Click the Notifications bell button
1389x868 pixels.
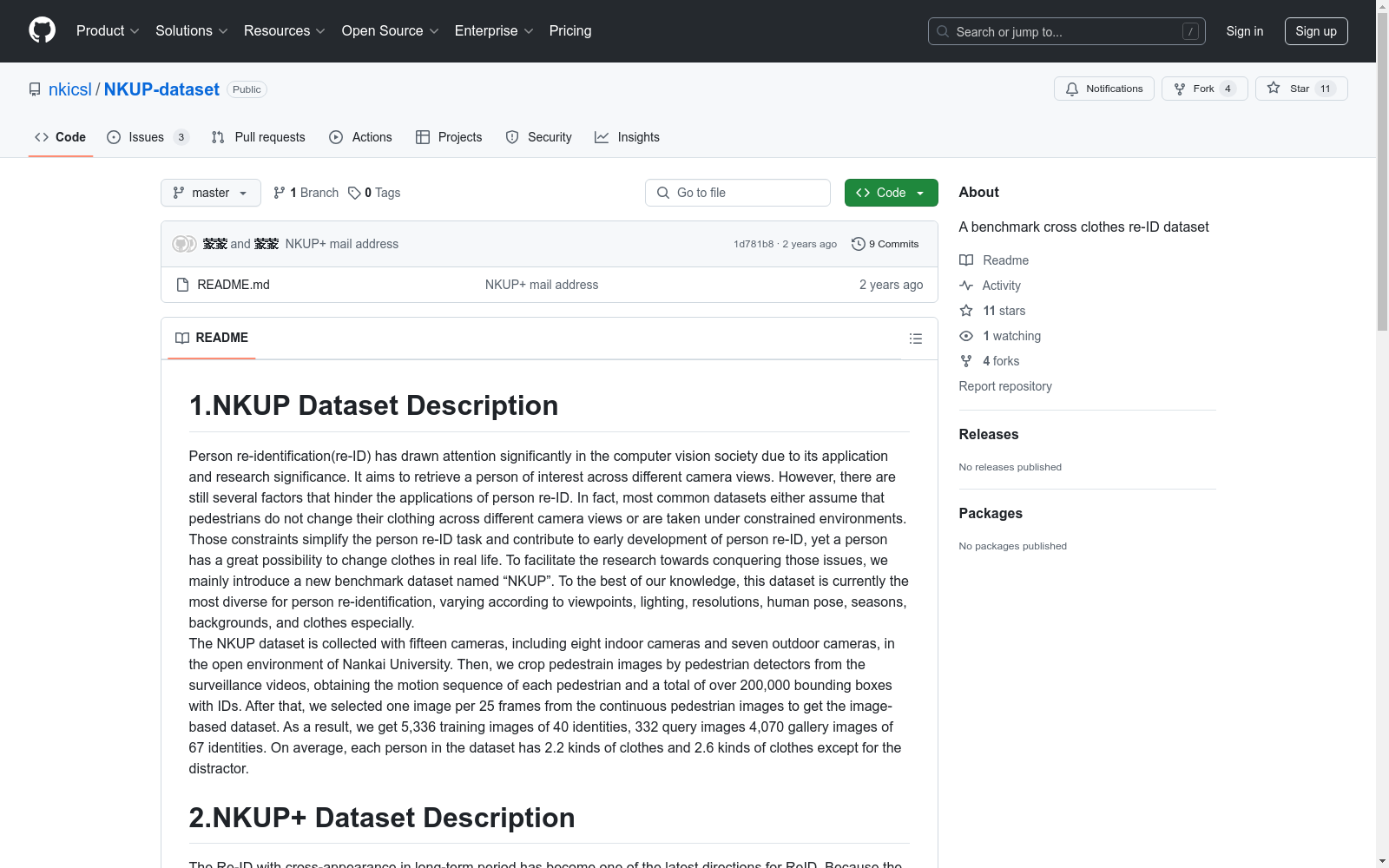point(1104,89)
